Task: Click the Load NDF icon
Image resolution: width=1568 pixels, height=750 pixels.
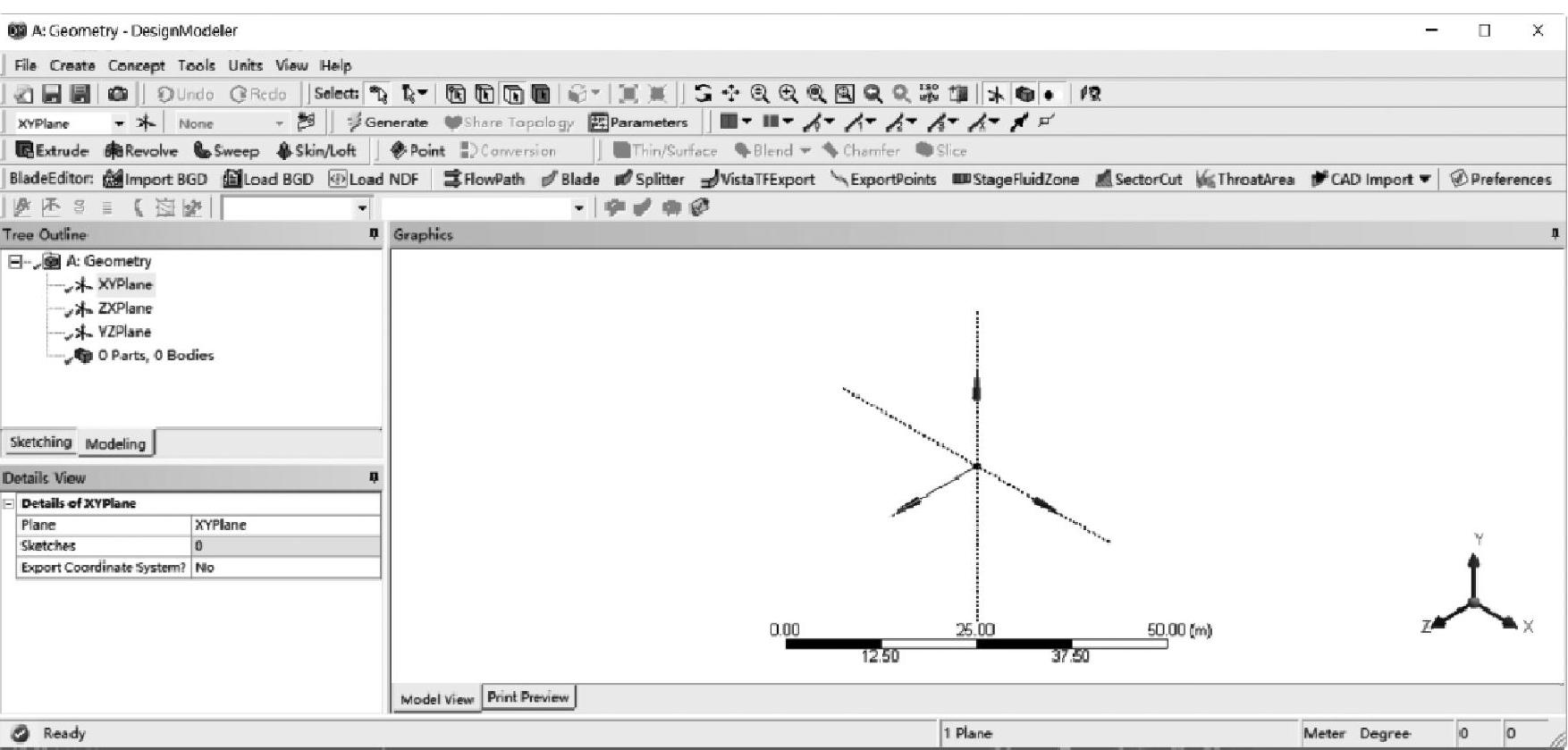Action: point(338,179)
